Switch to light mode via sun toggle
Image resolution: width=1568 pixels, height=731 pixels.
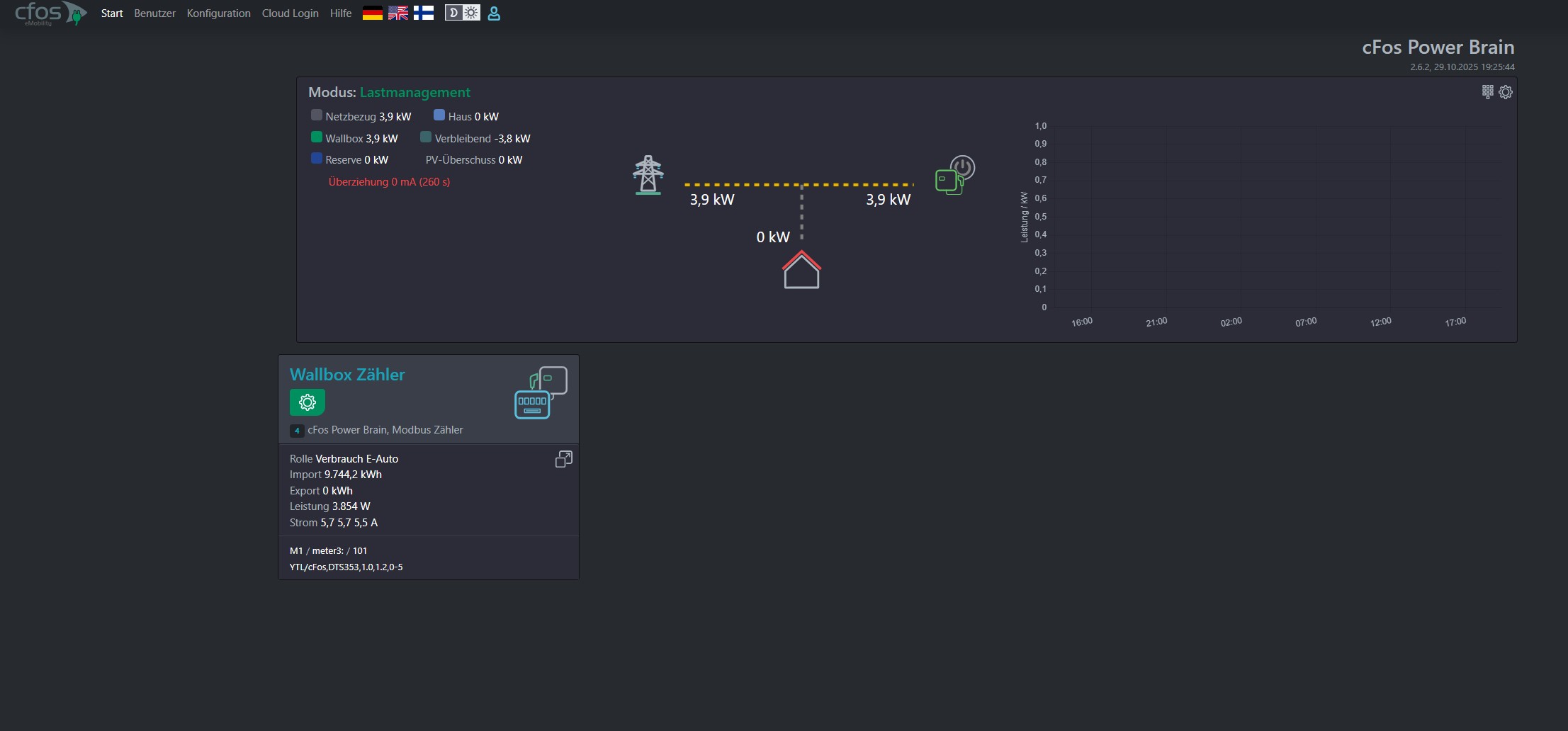point(471,13)
